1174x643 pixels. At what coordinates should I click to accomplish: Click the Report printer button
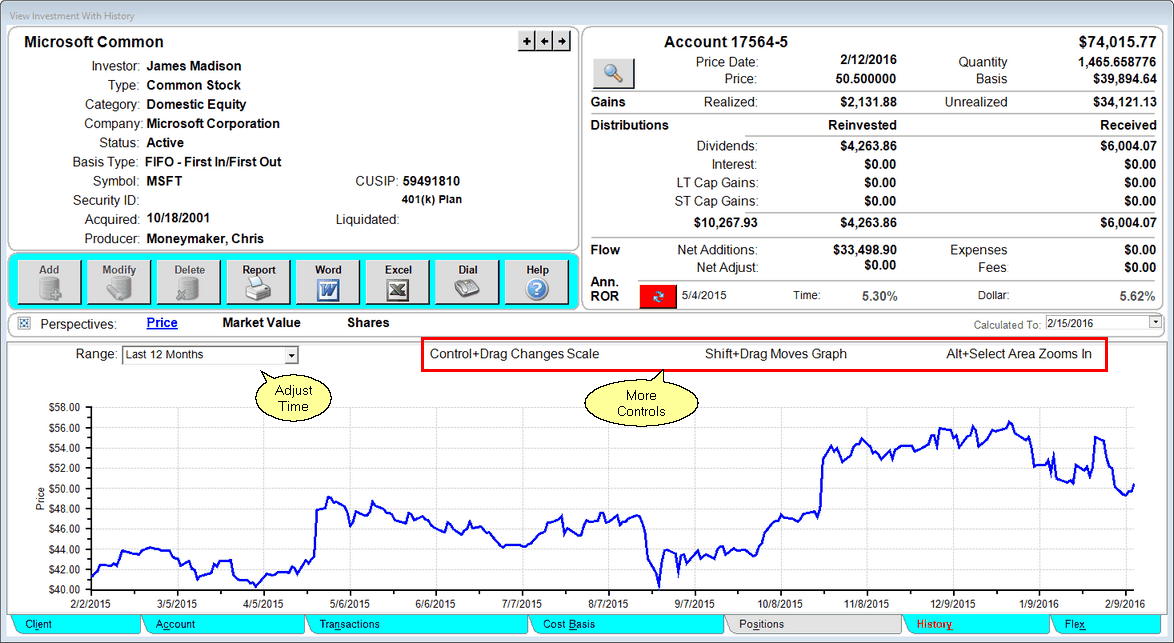click(259, 281)
